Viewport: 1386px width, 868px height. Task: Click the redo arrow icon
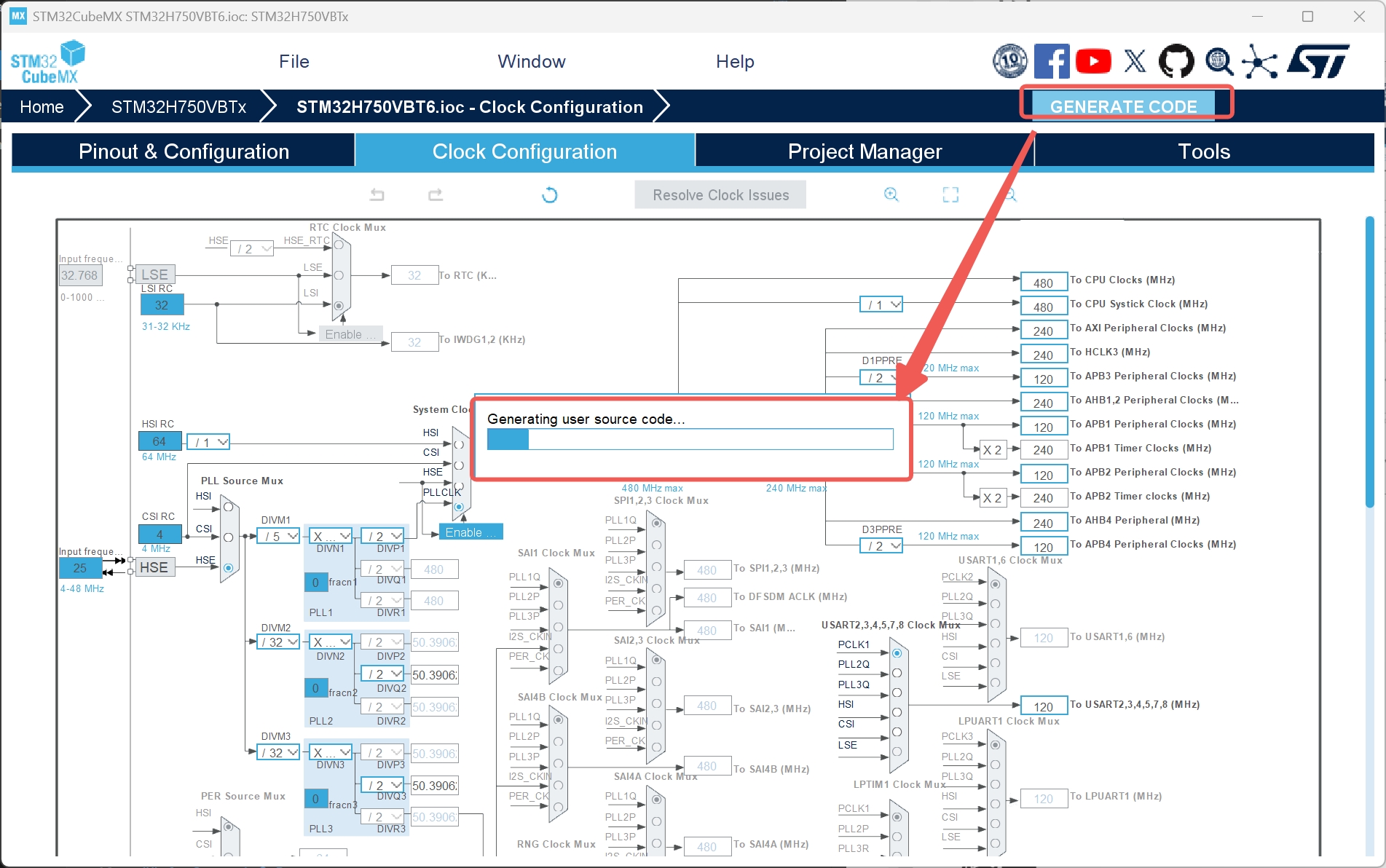436,194
